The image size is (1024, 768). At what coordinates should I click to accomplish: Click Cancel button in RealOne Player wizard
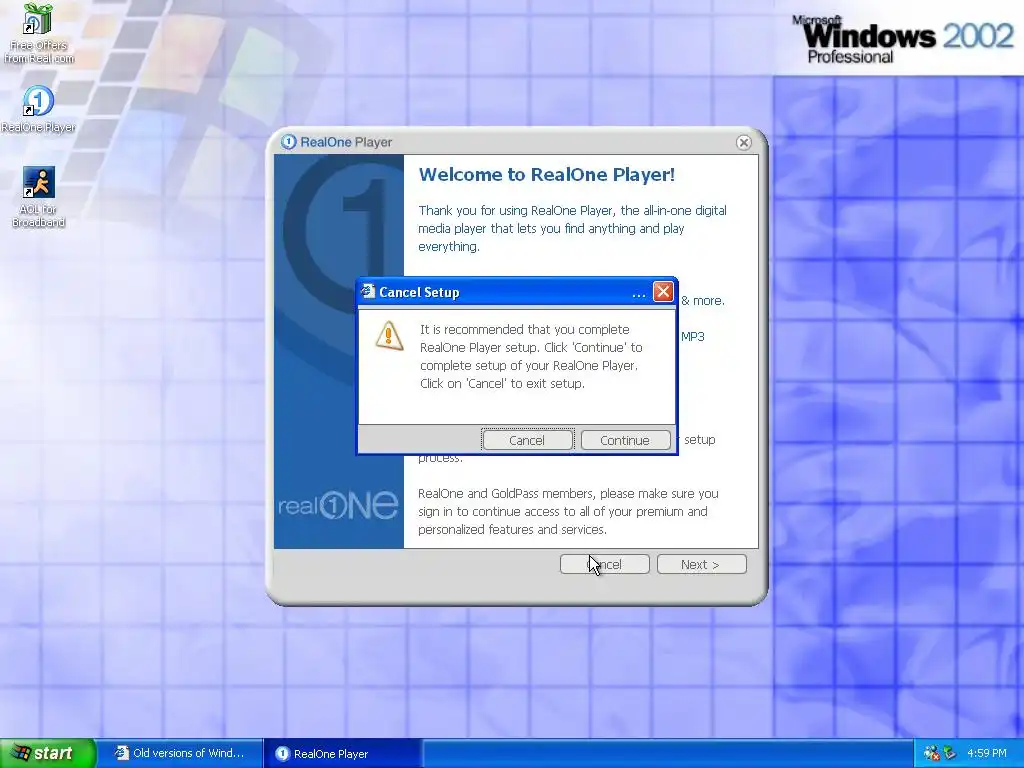pyautogui.click(x=605, y=564)
